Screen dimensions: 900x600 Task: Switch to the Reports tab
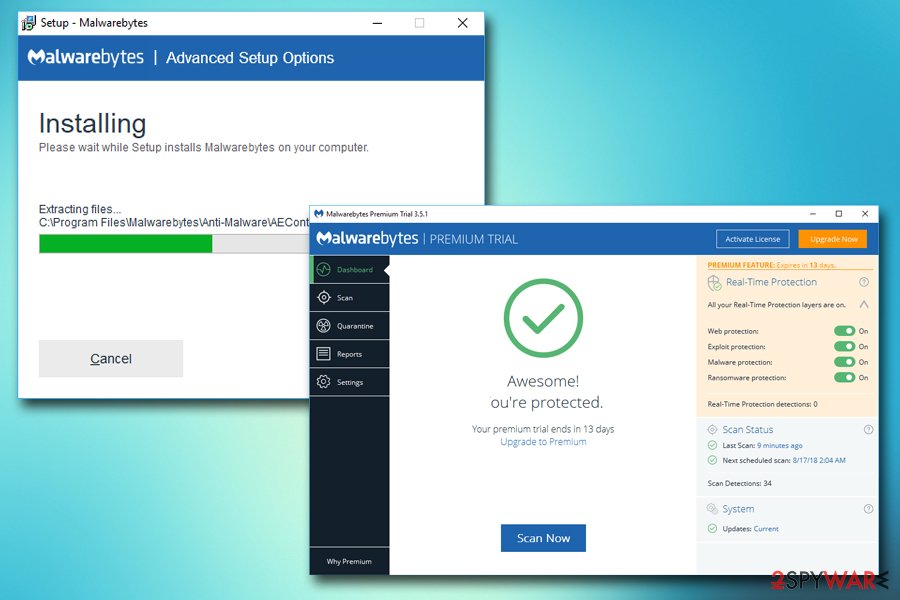[350, 354]
